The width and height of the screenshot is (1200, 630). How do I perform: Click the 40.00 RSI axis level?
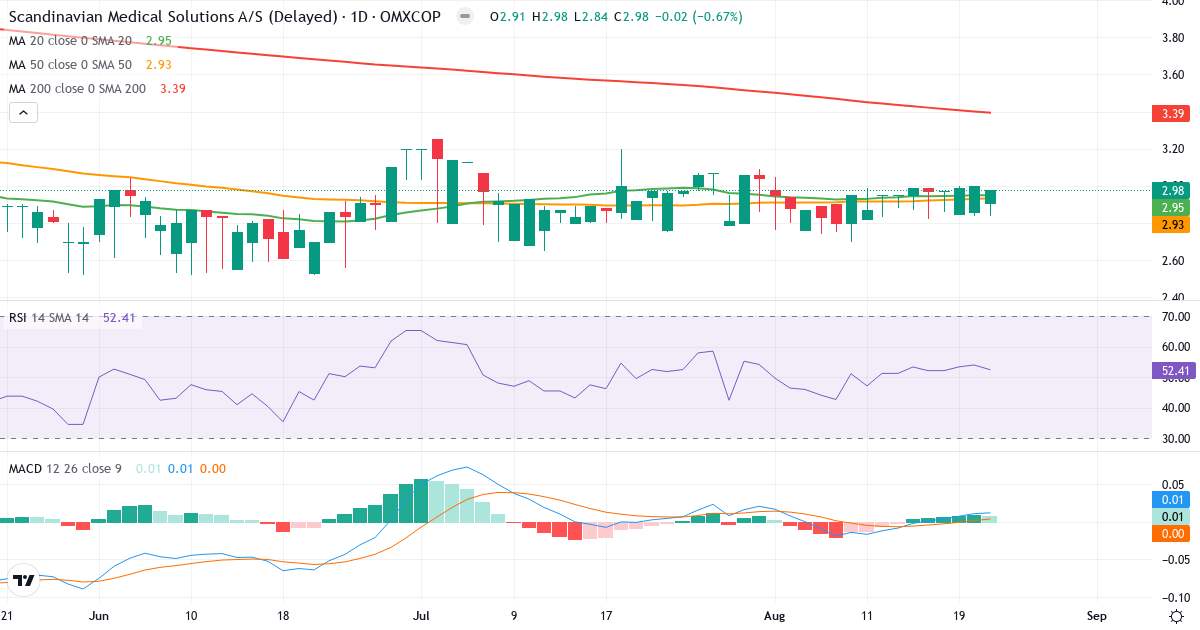1175,408
